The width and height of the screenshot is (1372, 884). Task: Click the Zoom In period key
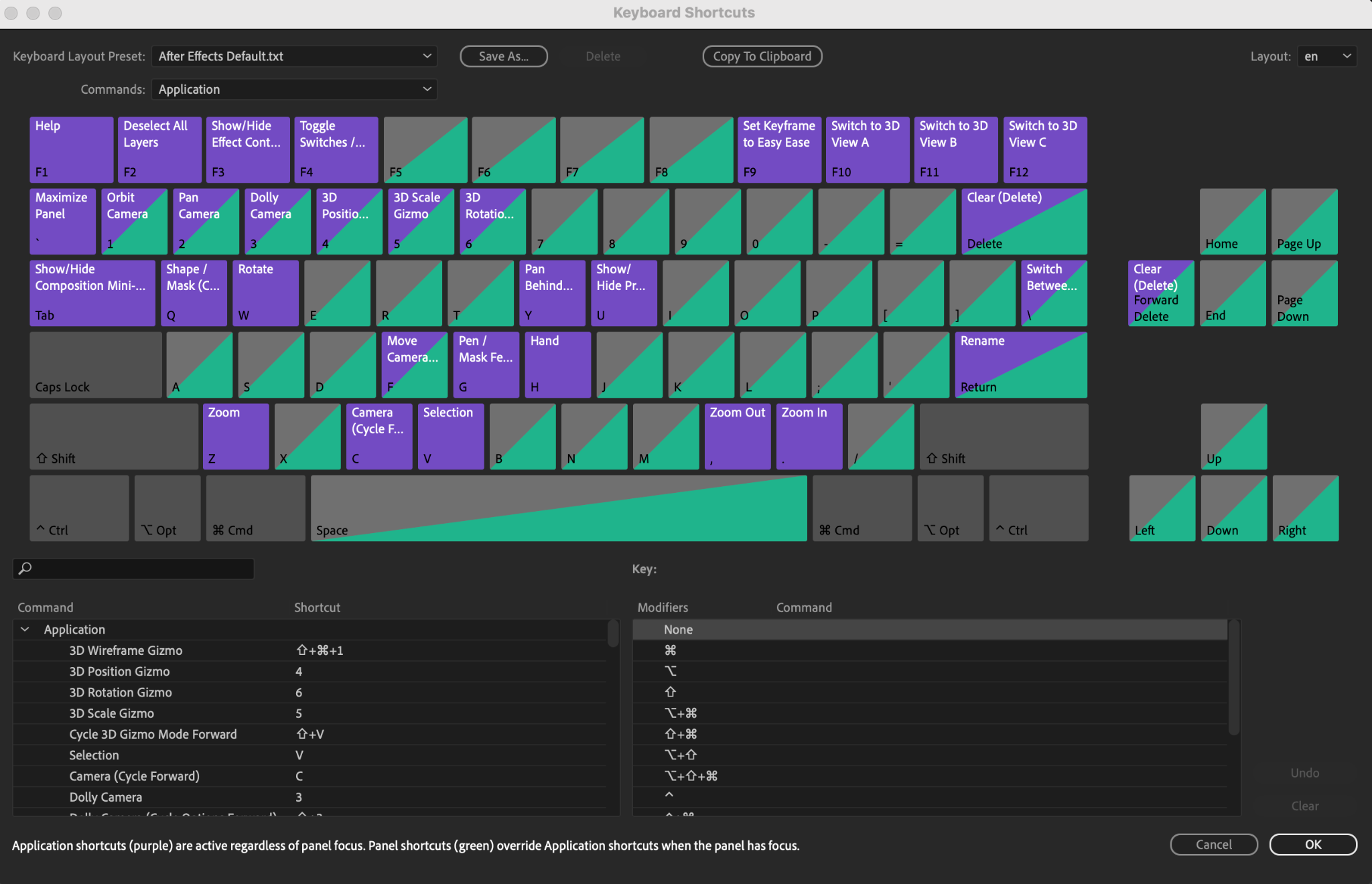(x=809, y=436)
